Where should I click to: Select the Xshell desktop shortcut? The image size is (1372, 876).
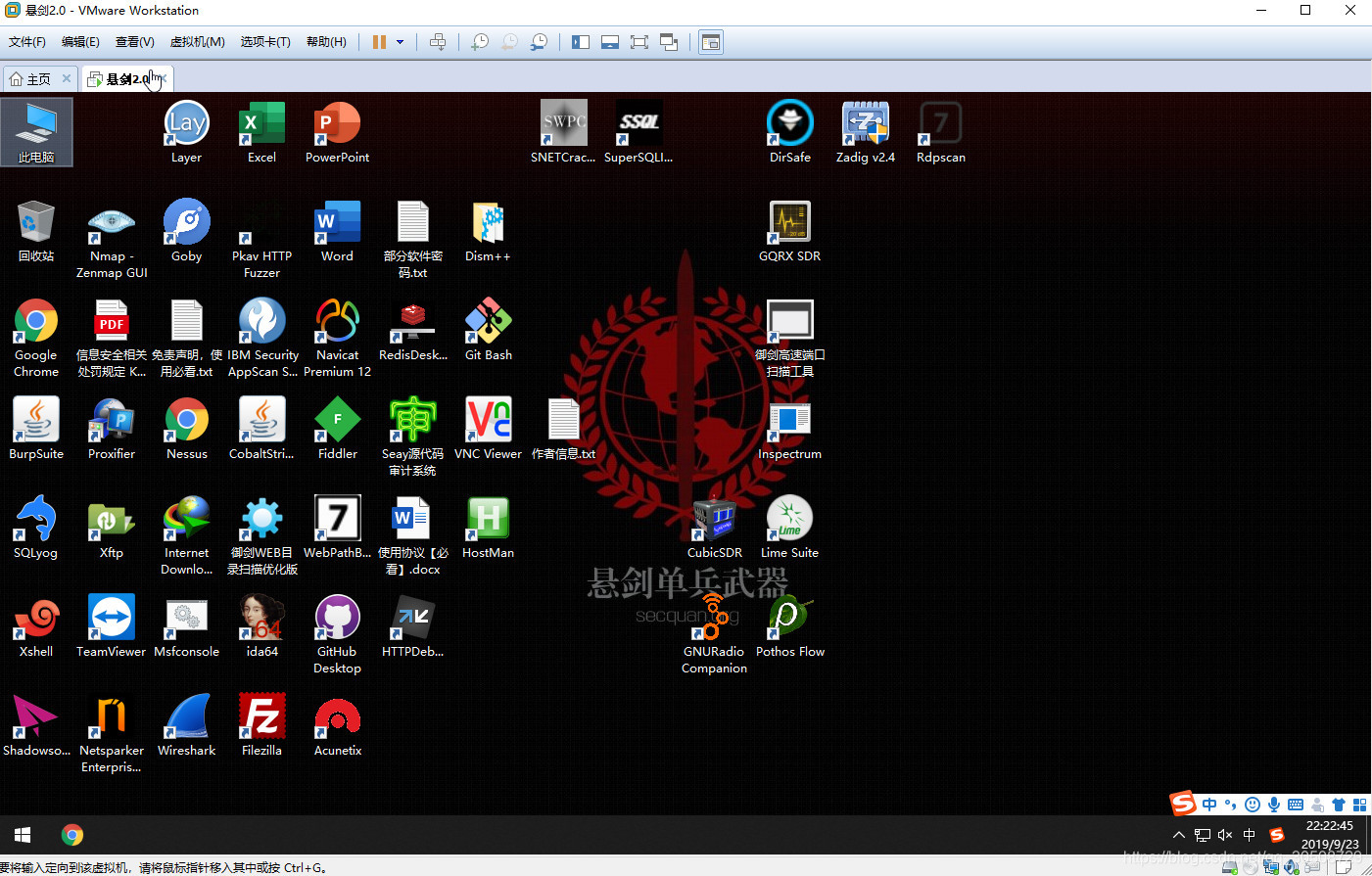click(36, 625)
